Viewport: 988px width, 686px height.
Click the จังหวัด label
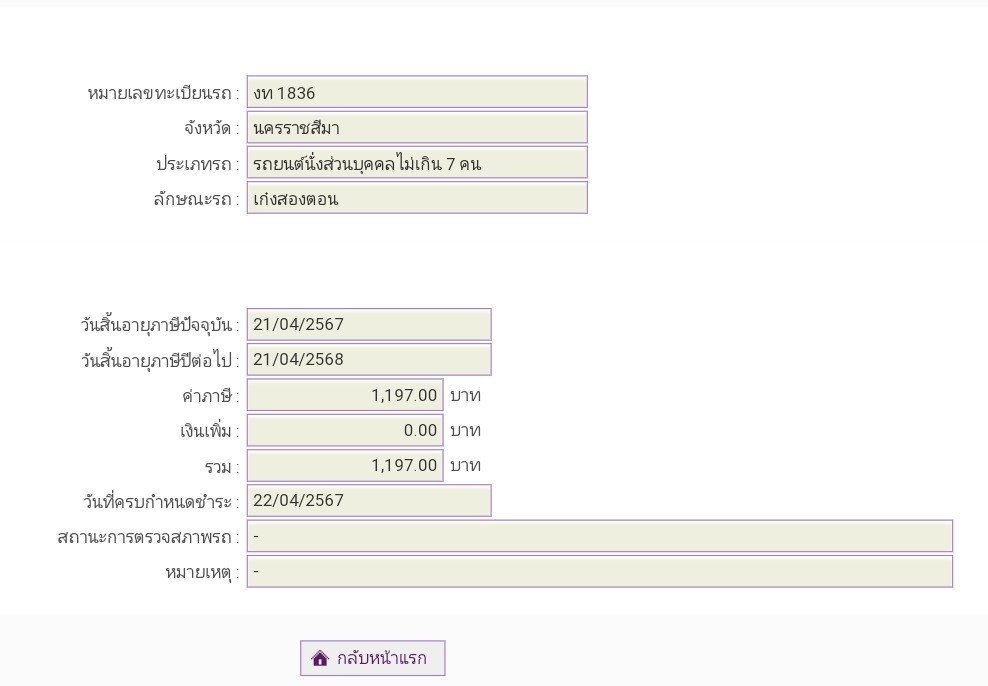[212, 129]
